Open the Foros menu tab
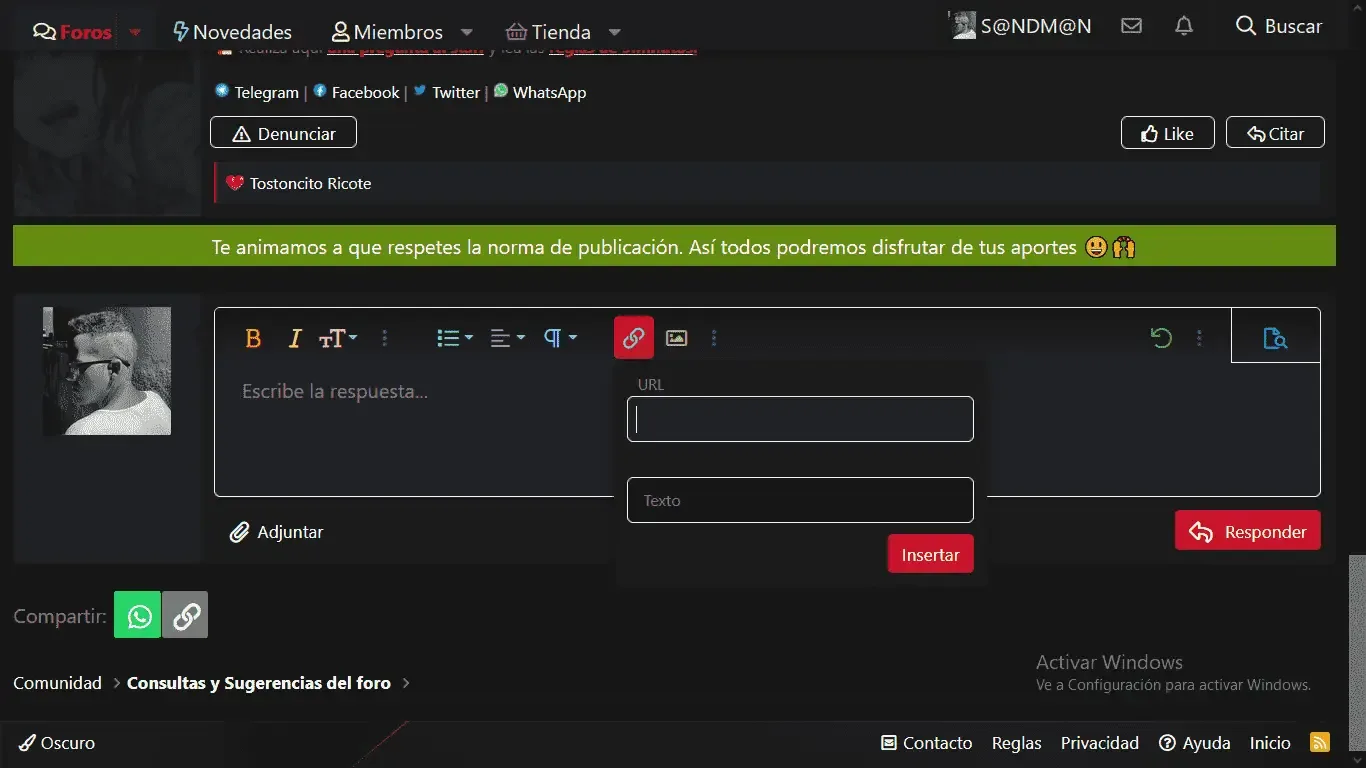The image size is (1366, 768). coord(72,32)
